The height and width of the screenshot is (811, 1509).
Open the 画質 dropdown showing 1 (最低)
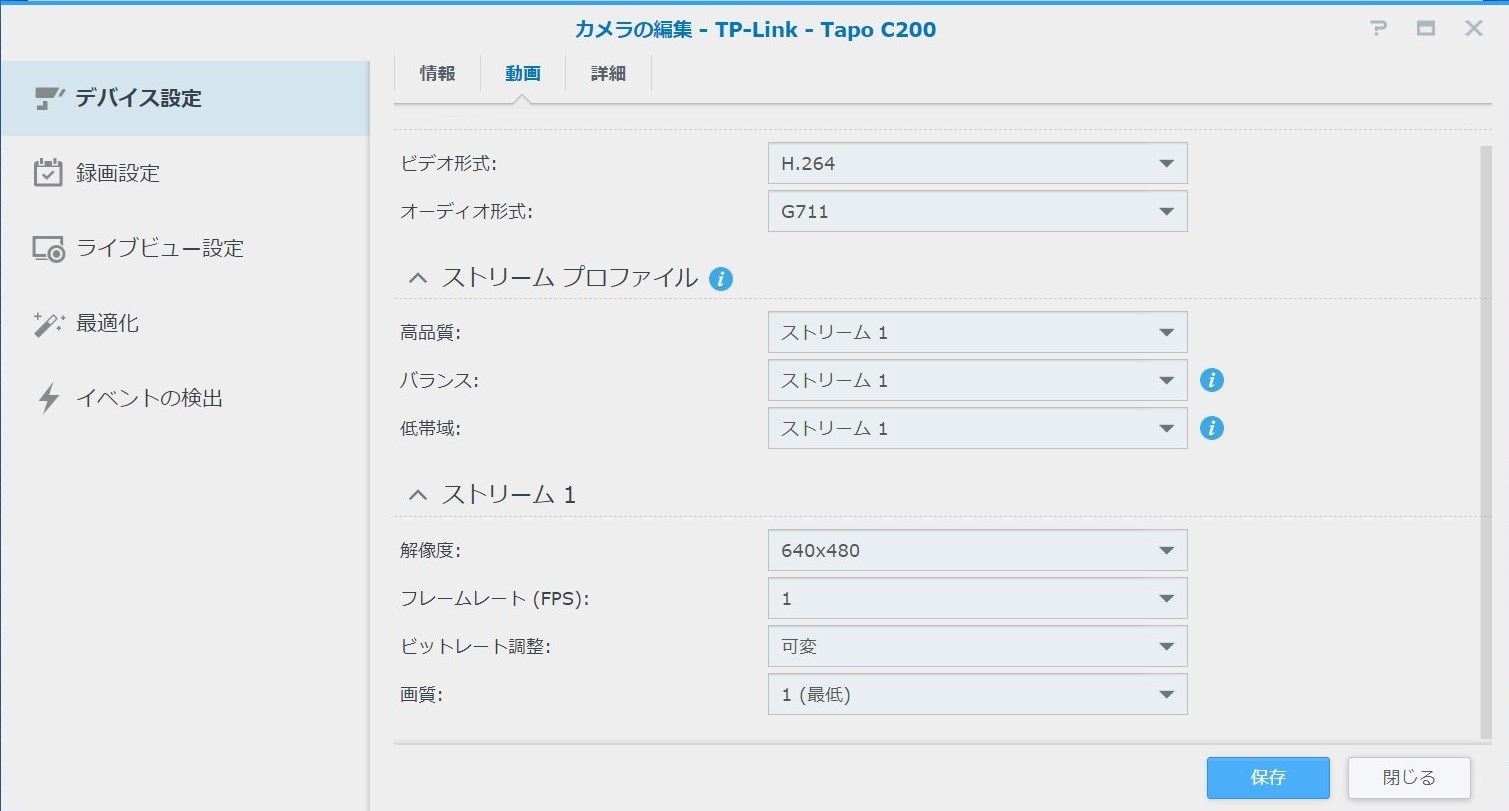pos(977,694)
